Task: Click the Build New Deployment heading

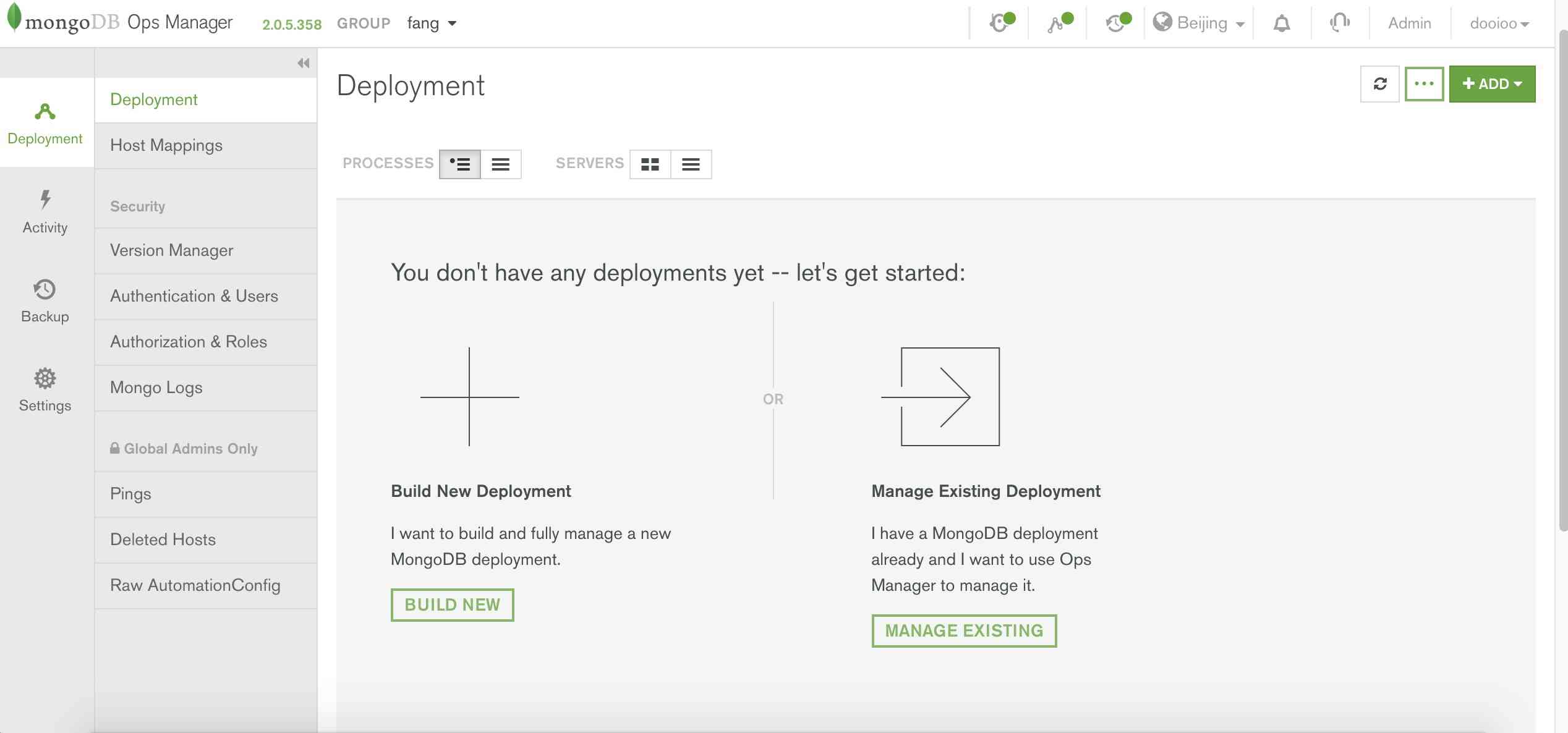Action: point(481,491)
